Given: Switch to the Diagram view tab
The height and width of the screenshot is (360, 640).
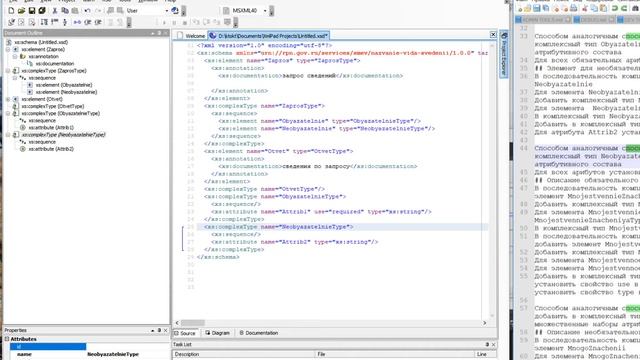Looking at the screenshot, I should pos(218,333).
